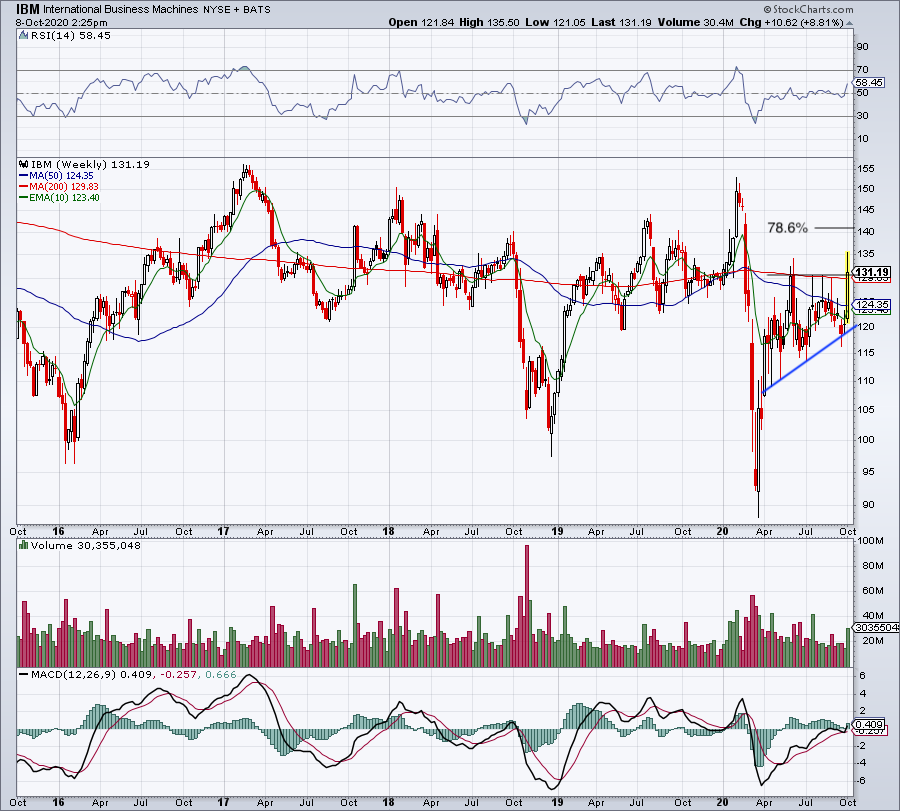Click the Last 131.19 value in header

[621, 22]
